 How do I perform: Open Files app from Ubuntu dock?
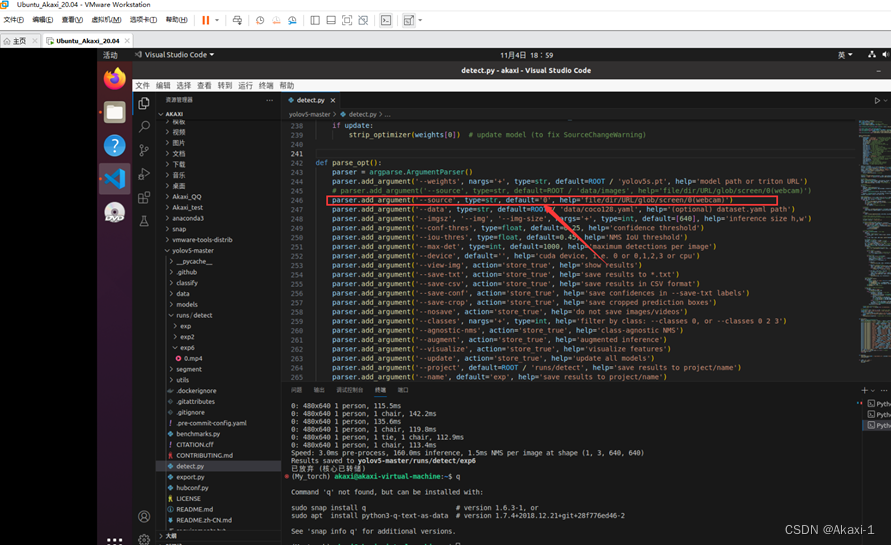(115, 112)
